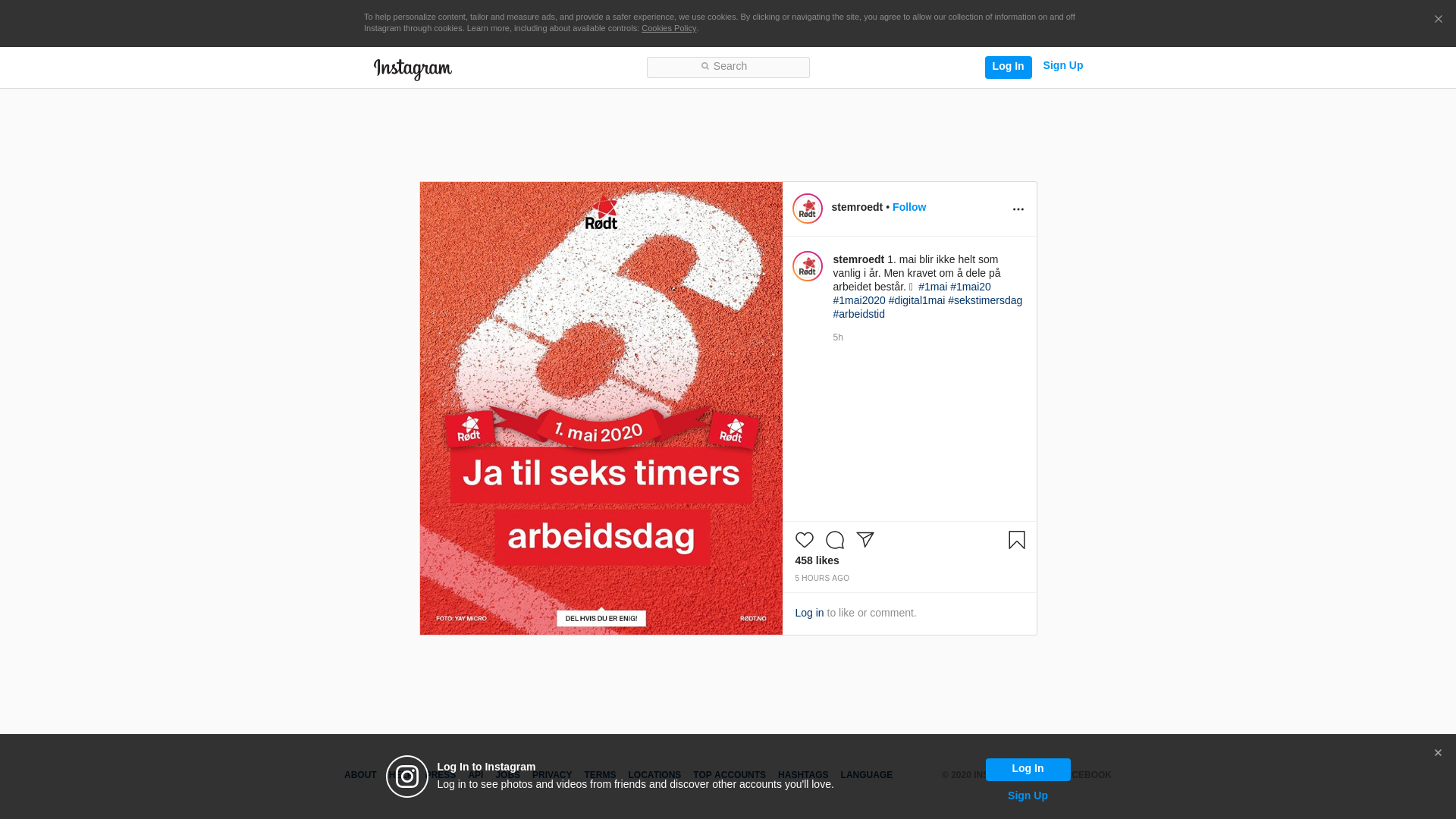Viewport: 1456px width, 819px height.
Task: Open stemroedt profile avatar in post header
Action: click(x=808, y=209)
